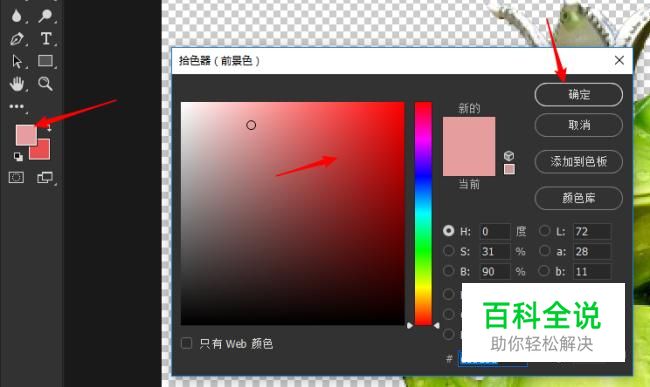Screen dimensions: 650x387
Task: Close the color picker dialog
Action: (x=619, y=60)
